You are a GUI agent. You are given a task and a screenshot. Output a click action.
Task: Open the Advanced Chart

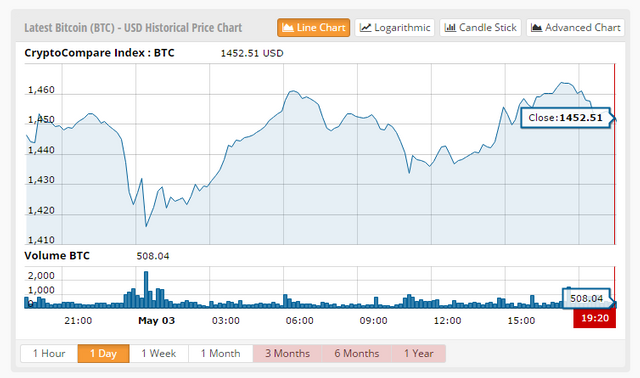tap(576, 27)
